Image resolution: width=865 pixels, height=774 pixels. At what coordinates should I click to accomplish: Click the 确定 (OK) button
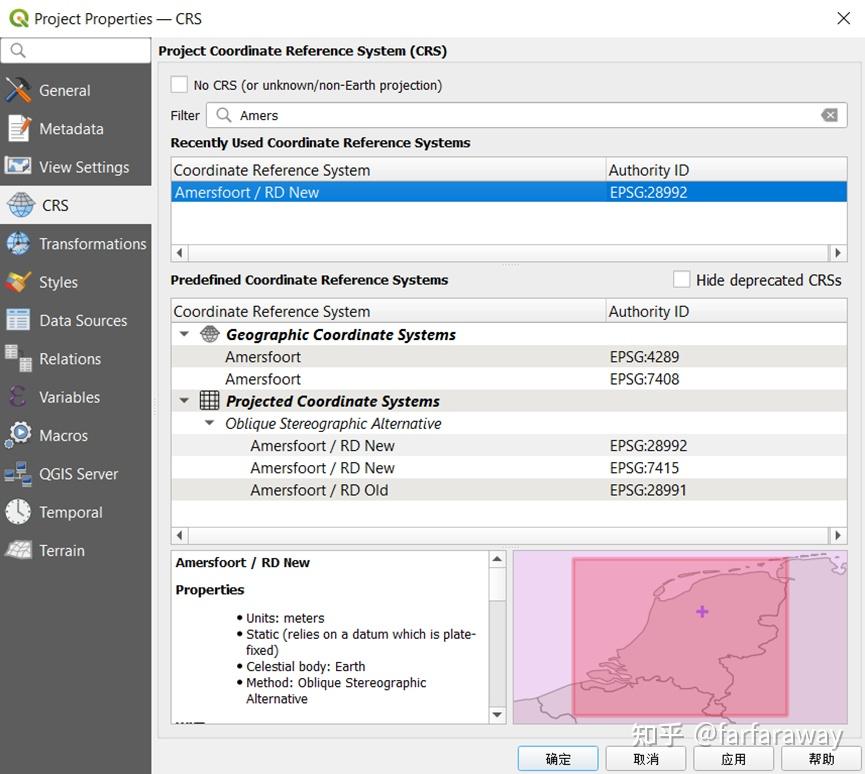pyautogui.click(x=558, y=759)
